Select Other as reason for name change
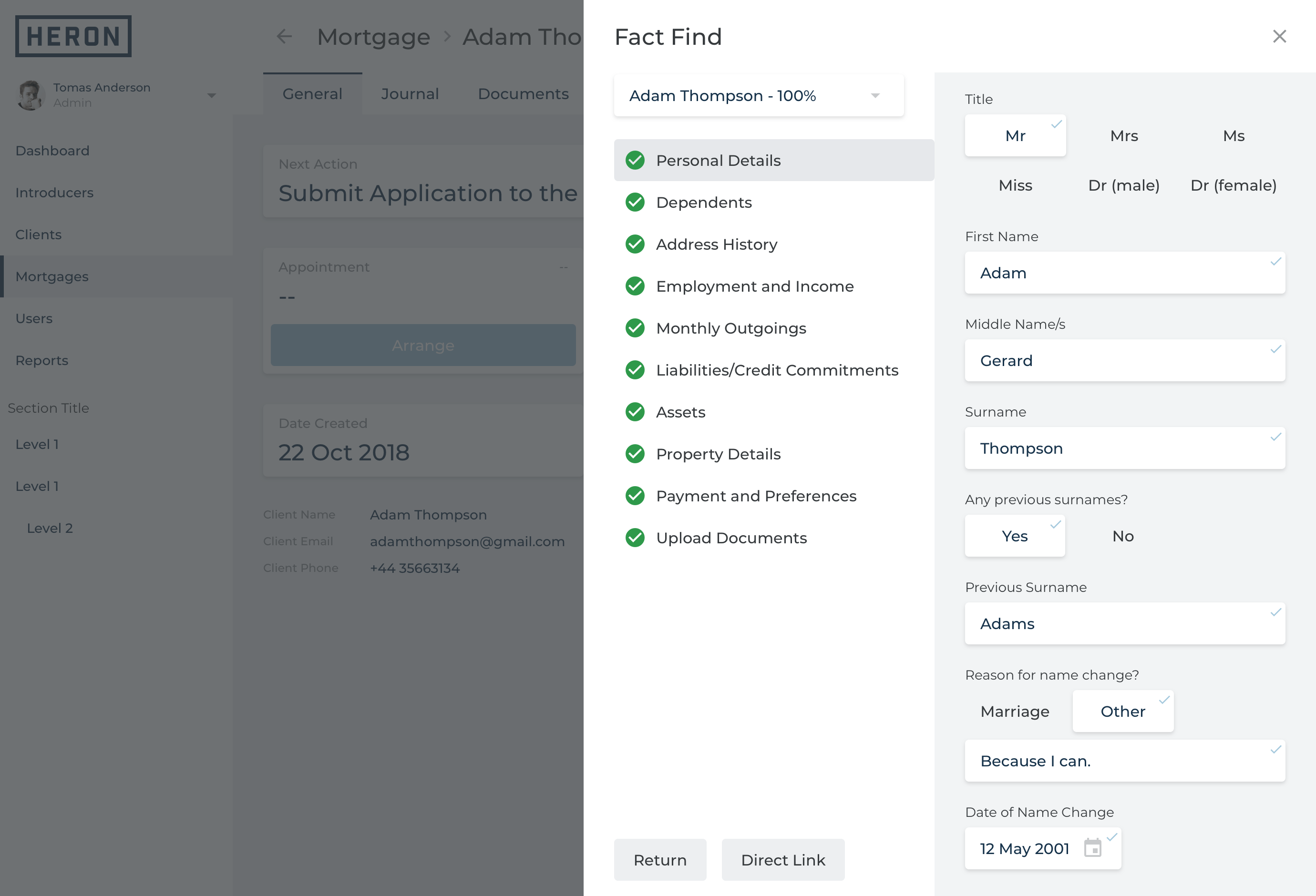 1123,712
